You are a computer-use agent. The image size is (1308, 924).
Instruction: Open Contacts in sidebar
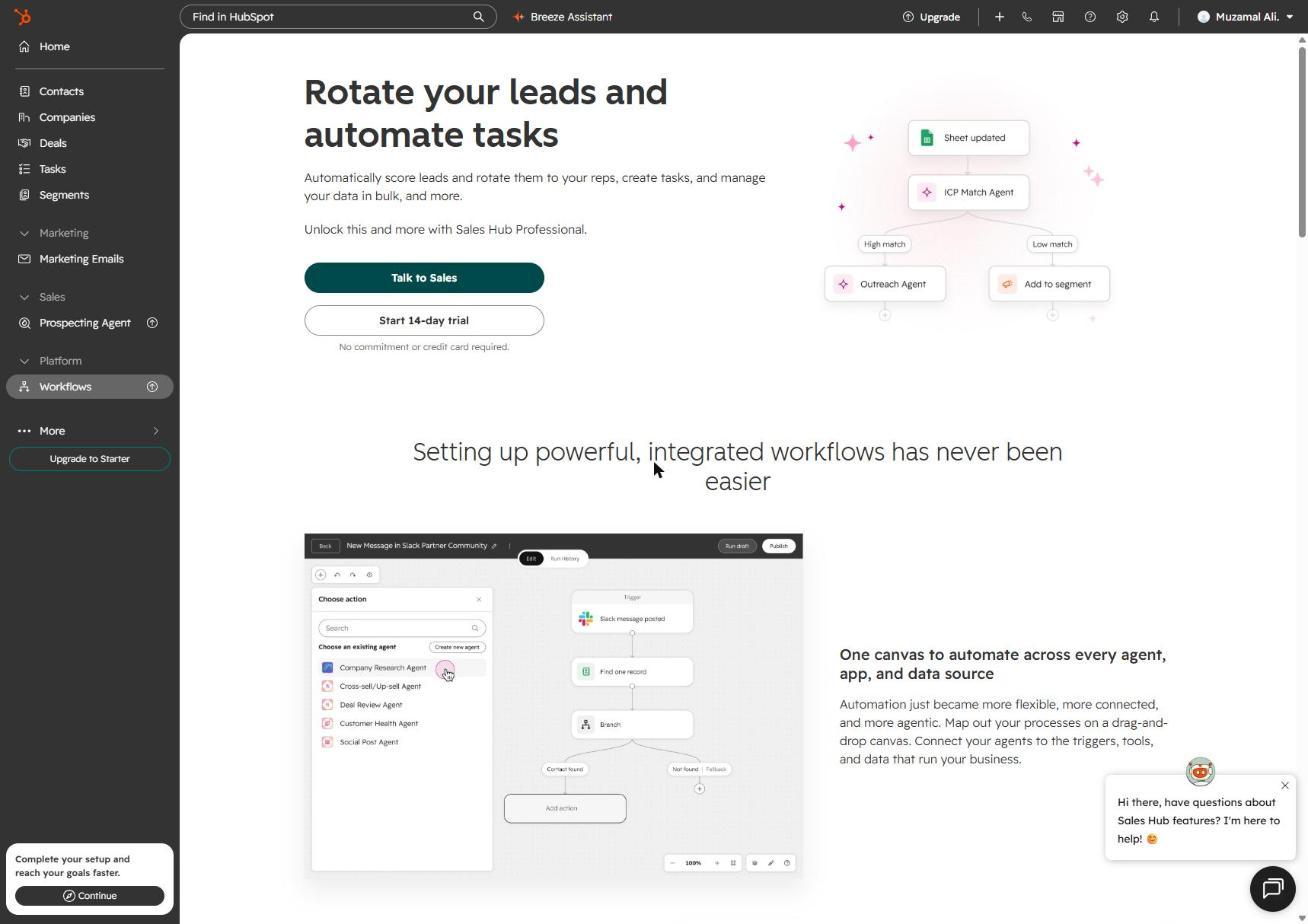point(90,91)
